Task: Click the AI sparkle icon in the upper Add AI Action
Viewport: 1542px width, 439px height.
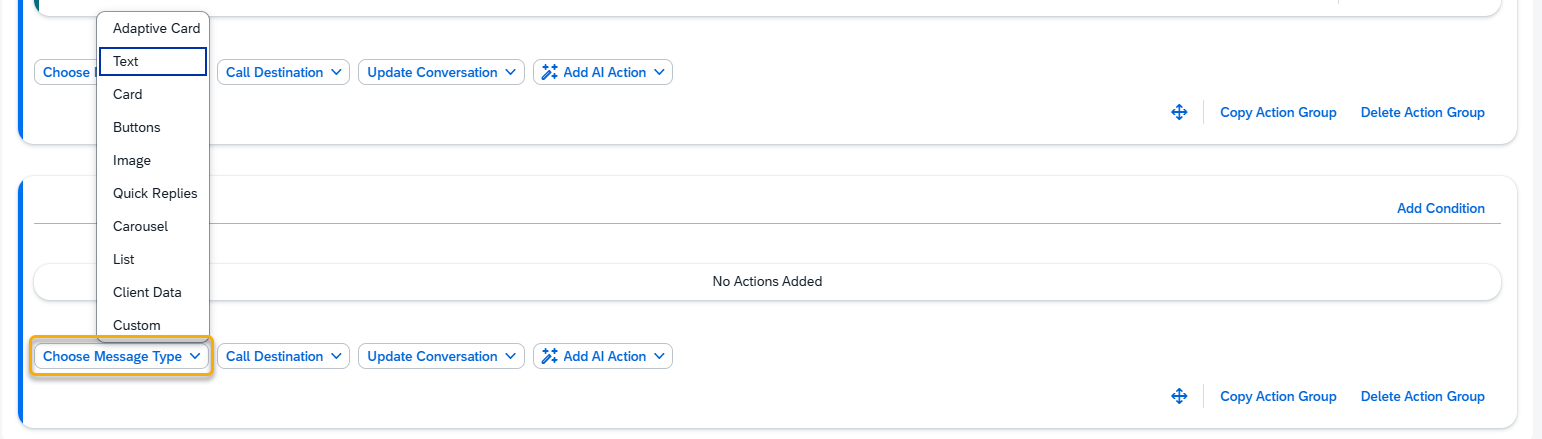Action: pyautogui.click(x=549, y=73)
